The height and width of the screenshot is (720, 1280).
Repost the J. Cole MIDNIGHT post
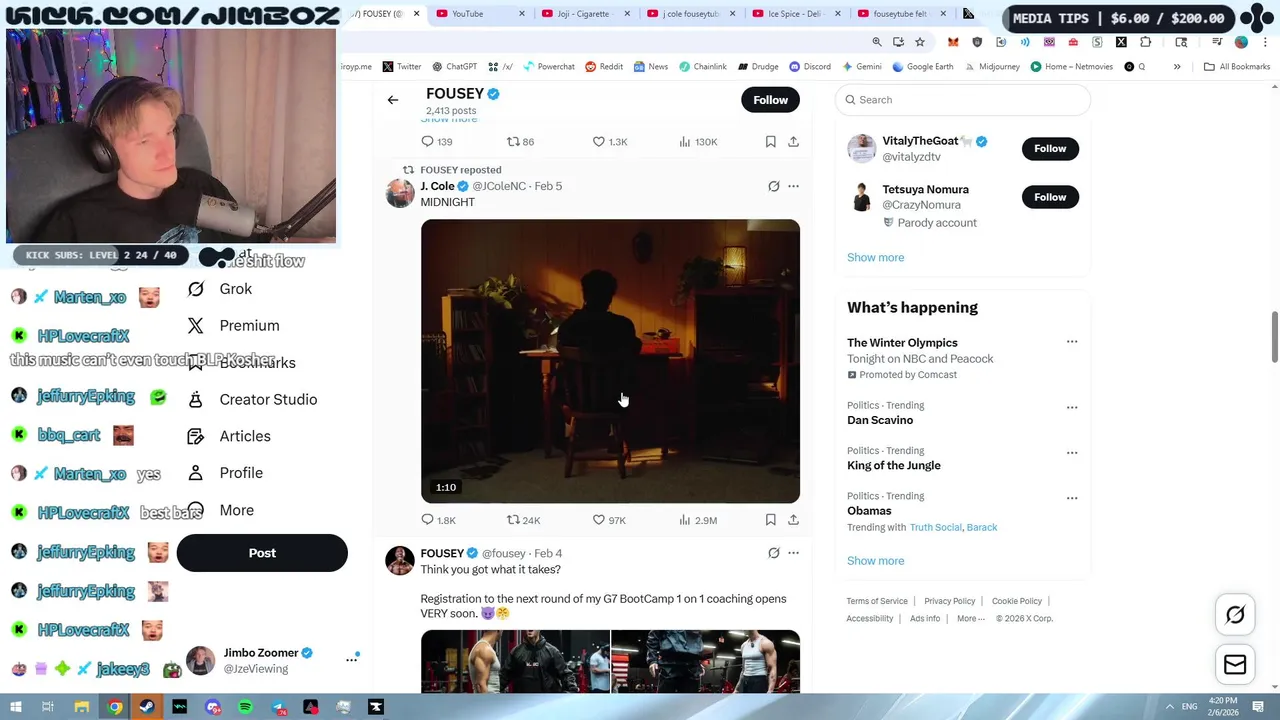pyautogui.click(x=513, y=520)
